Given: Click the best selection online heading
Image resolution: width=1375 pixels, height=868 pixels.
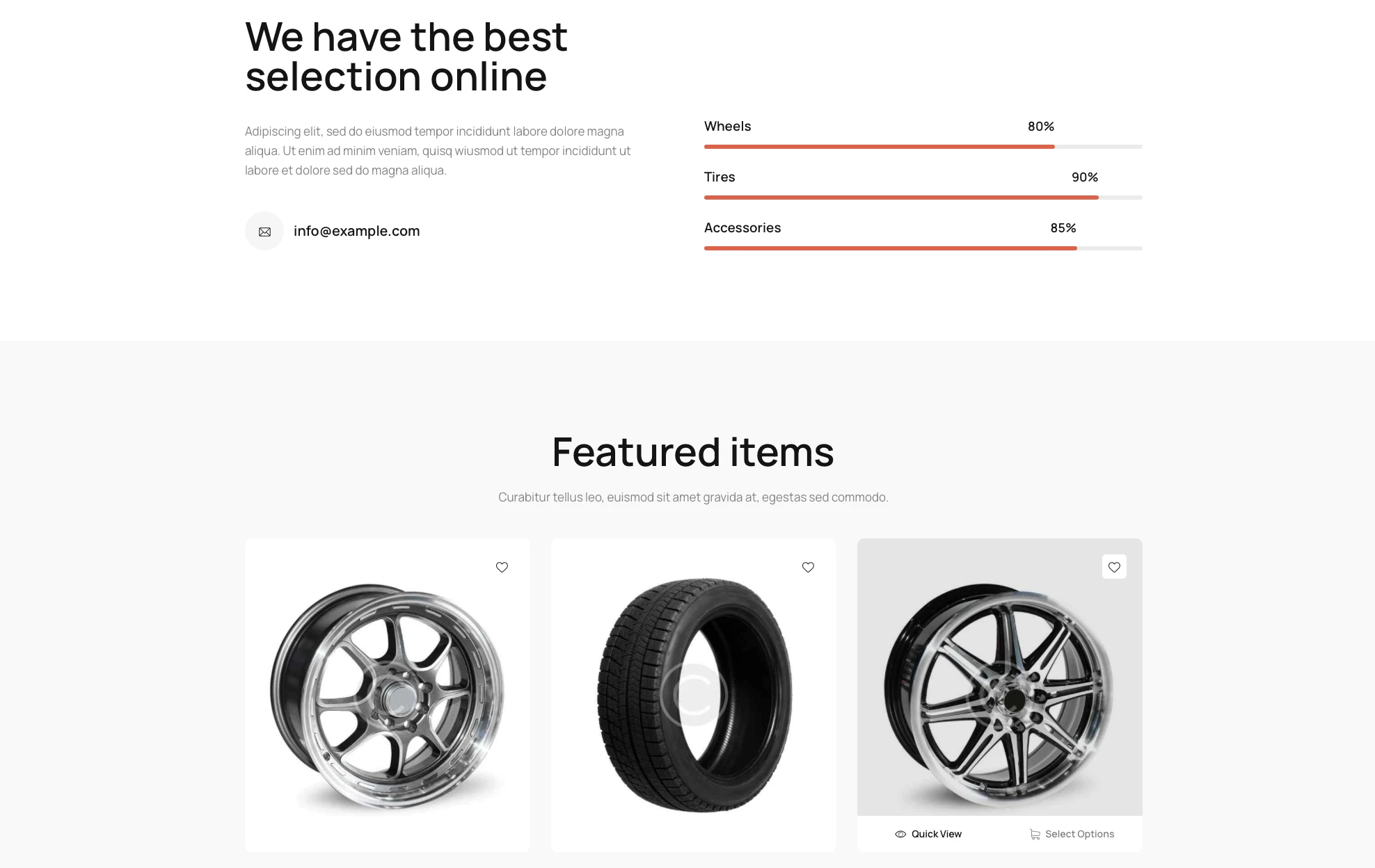Looking at the screenshot, I should point(406,56).
